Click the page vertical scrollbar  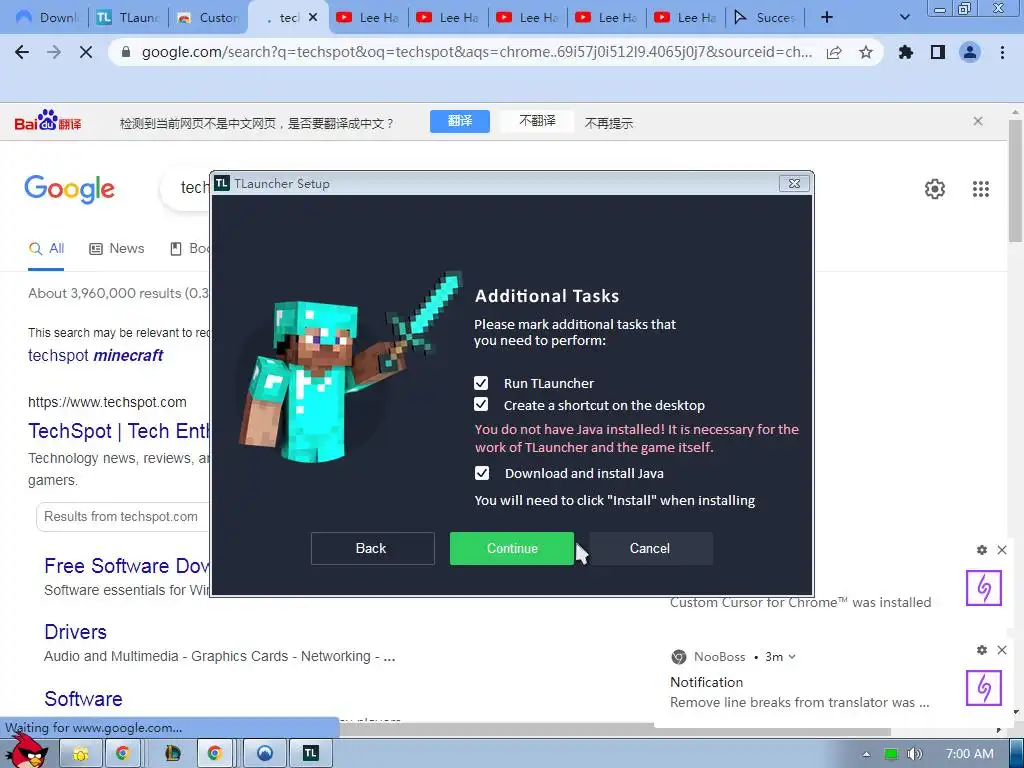(1016, 183)
